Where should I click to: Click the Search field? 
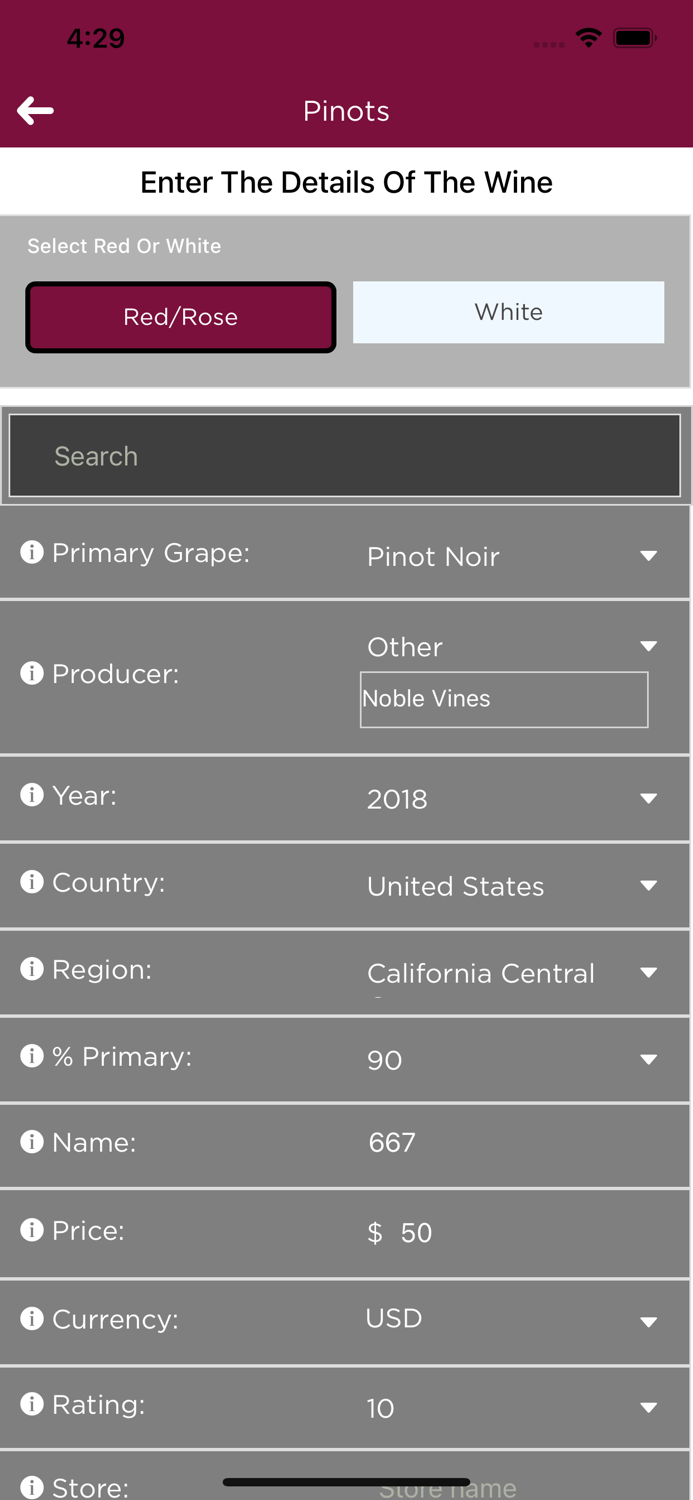[x=345, y=455]
